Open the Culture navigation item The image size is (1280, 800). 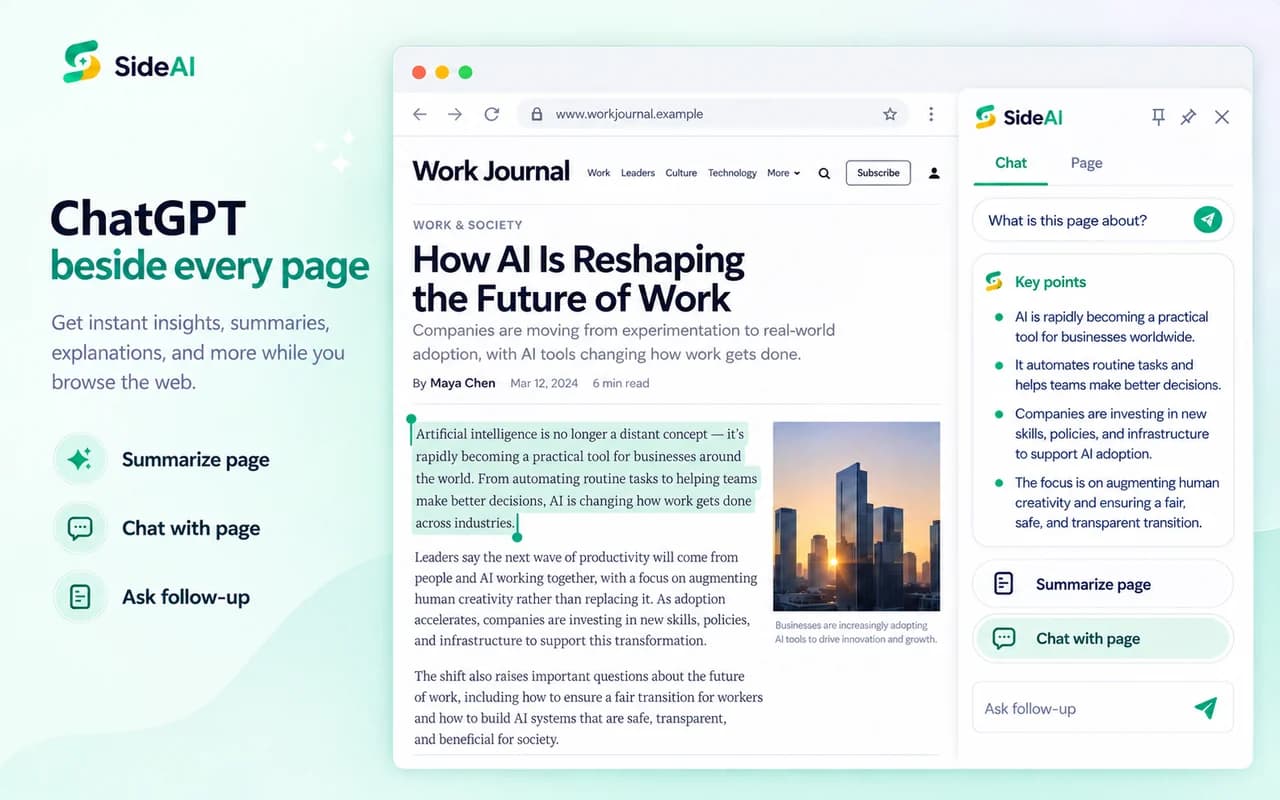(x=681, y=173)
